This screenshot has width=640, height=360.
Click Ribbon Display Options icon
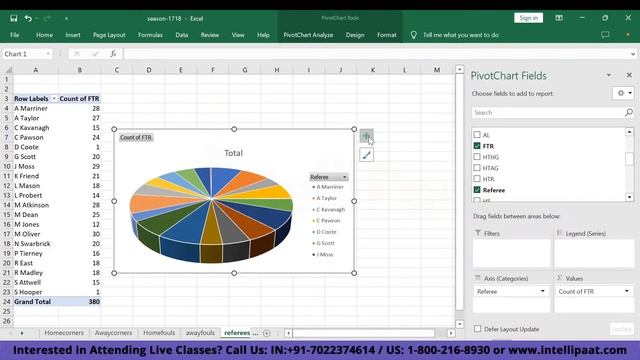(559, 18)
